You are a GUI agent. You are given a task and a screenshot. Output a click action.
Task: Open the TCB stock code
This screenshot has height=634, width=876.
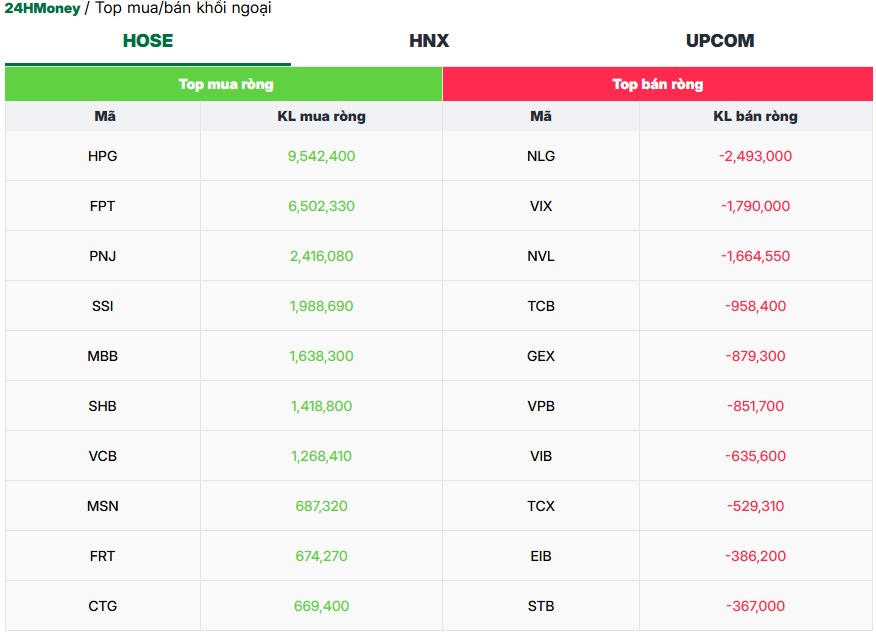(541, 306)
